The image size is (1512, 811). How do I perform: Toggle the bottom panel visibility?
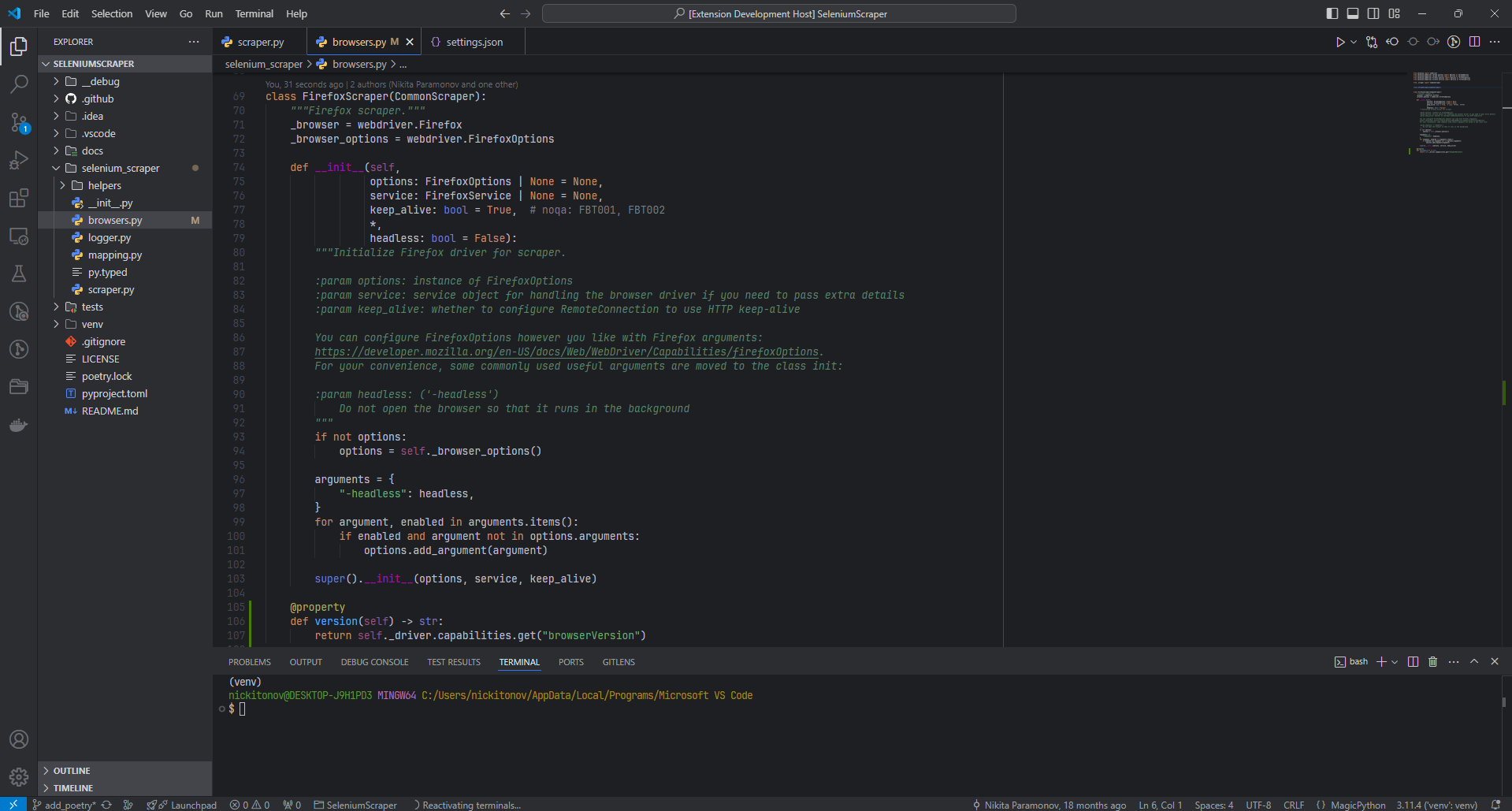pyautogui.click(x=1353, y=13)
